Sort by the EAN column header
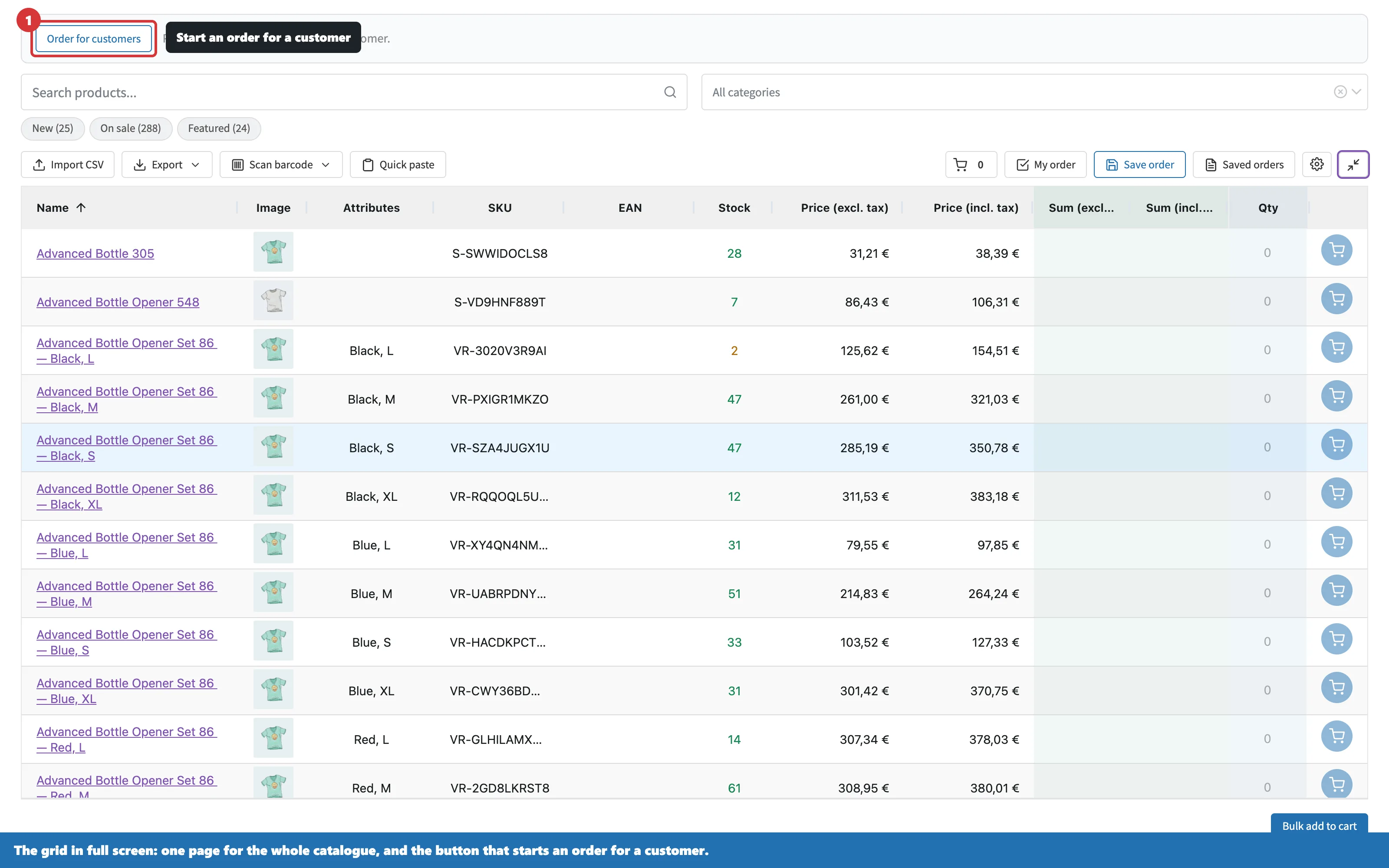 point(630,208)
